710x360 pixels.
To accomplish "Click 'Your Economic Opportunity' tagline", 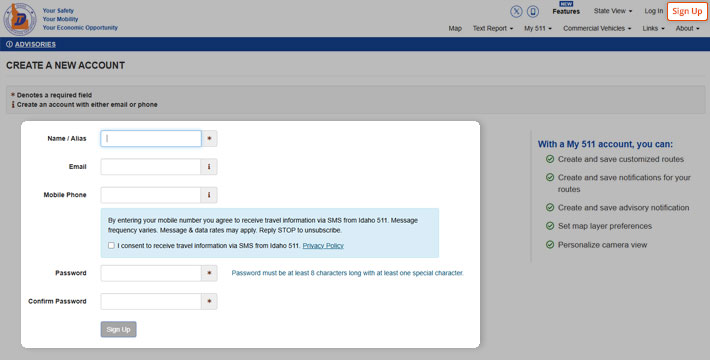I will pyautogui.click(x=80, y=28).
